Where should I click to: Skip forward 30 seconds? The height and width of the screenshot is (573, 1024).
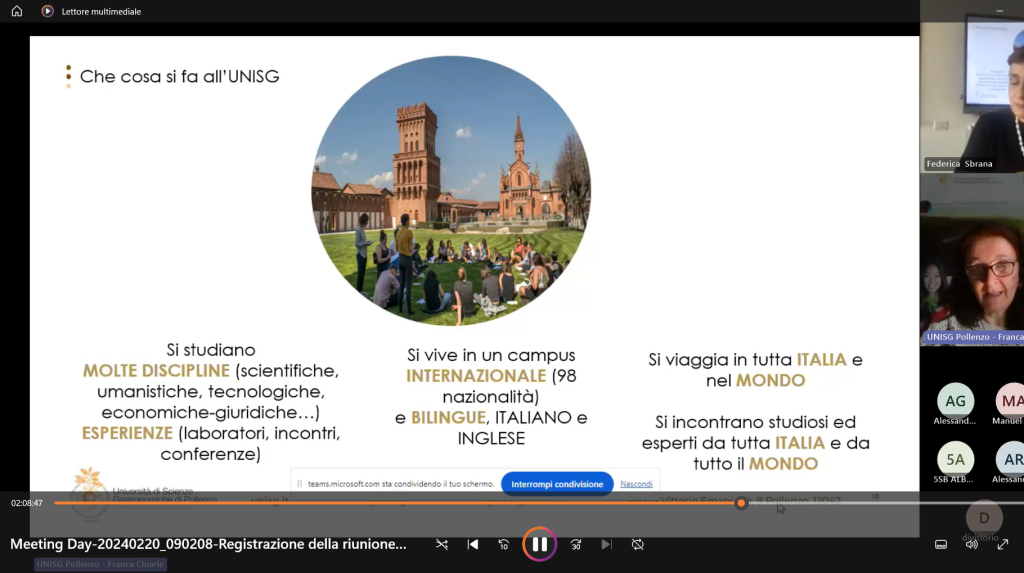click(x=576, y=544)
